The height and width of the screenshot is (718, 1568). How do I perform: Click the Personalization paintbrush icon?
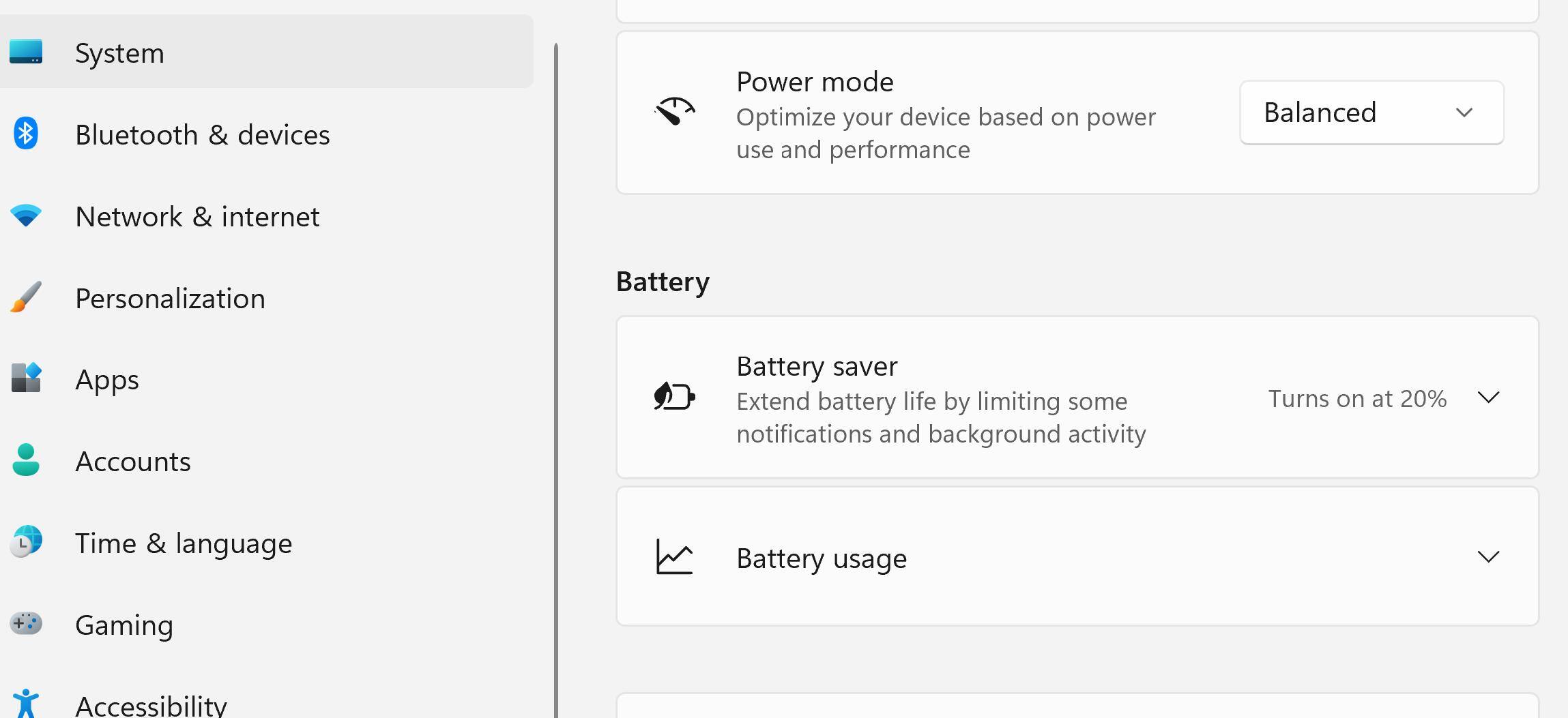(26, 297)
